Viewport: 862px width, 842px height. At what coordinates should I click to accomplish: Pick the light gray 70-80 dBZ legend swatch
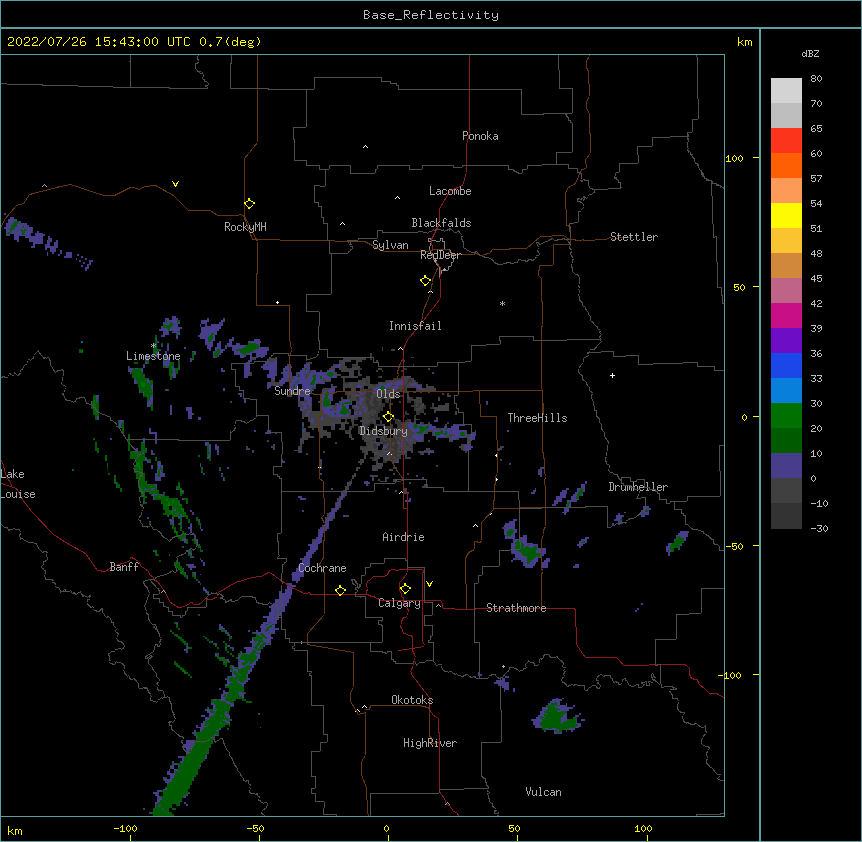tap(786, 91)
